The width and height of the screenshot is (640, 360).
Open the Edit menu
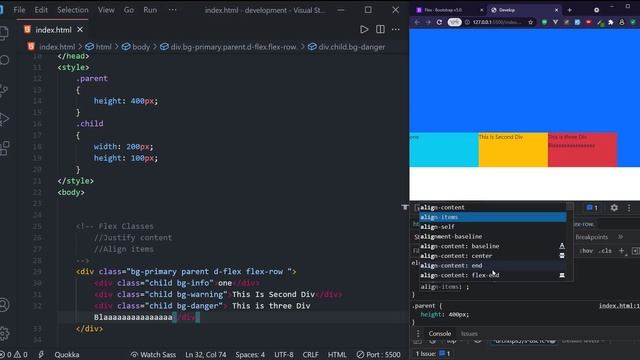pyautogui.click(x=41, y=10)
